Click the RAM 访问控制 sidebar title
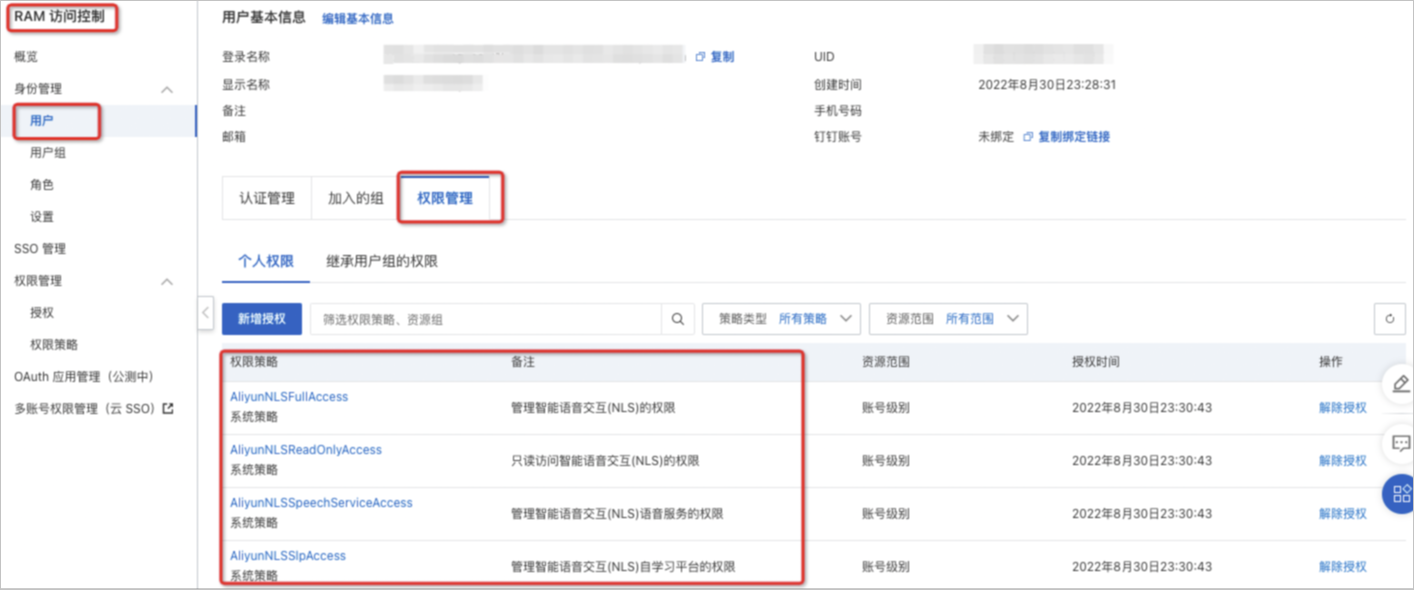Image resolution: width=1414 pixels, height=590 pixels. pos(58,17)
